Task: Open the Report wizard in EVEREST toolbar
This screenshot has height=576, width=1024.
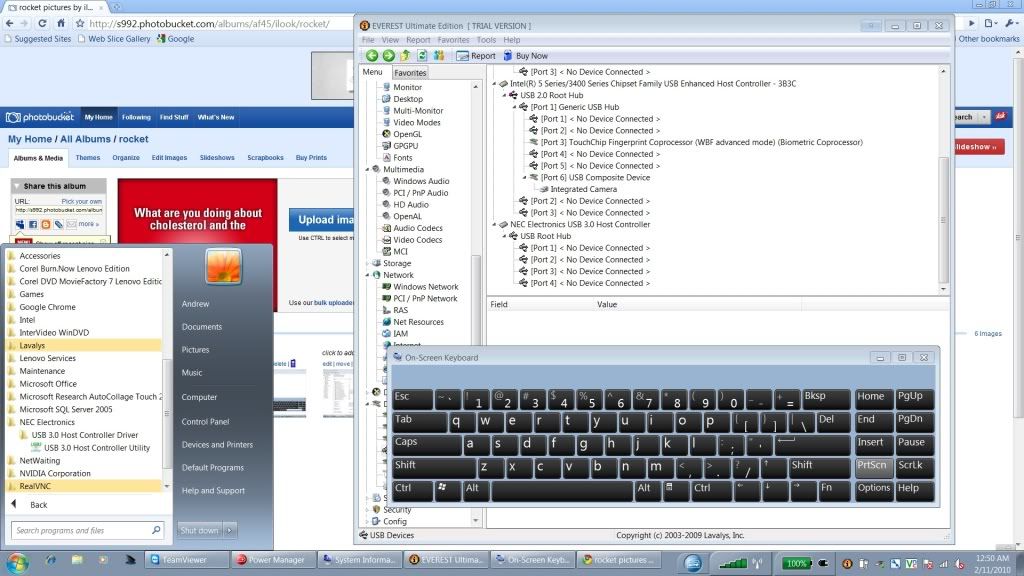Action: point(476,56)
